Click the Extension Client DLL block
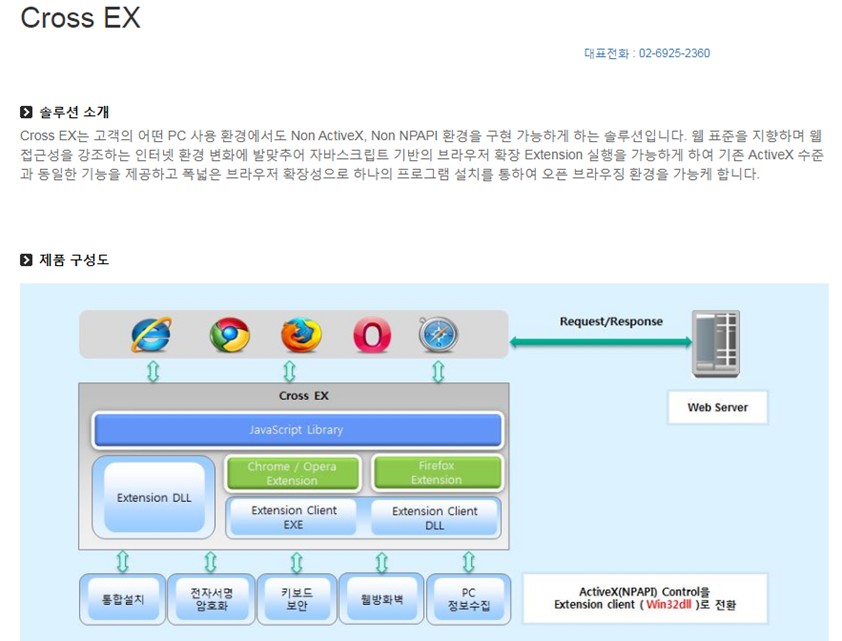The image size is (842, 641). click(434, 518)
